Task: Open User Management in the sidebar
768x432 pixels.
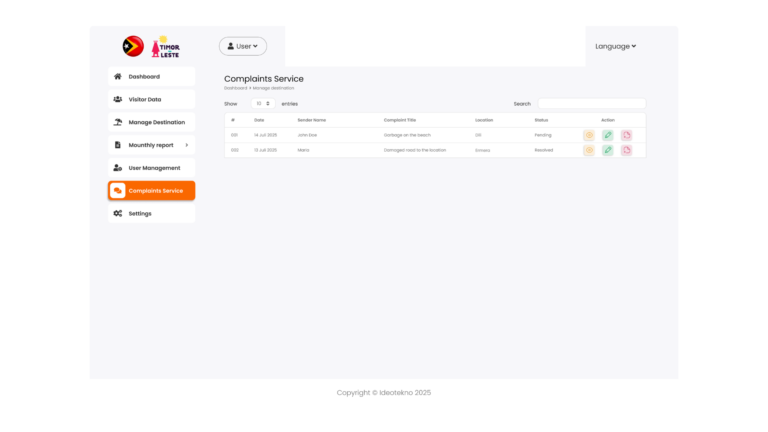Action: pos(151,168)
